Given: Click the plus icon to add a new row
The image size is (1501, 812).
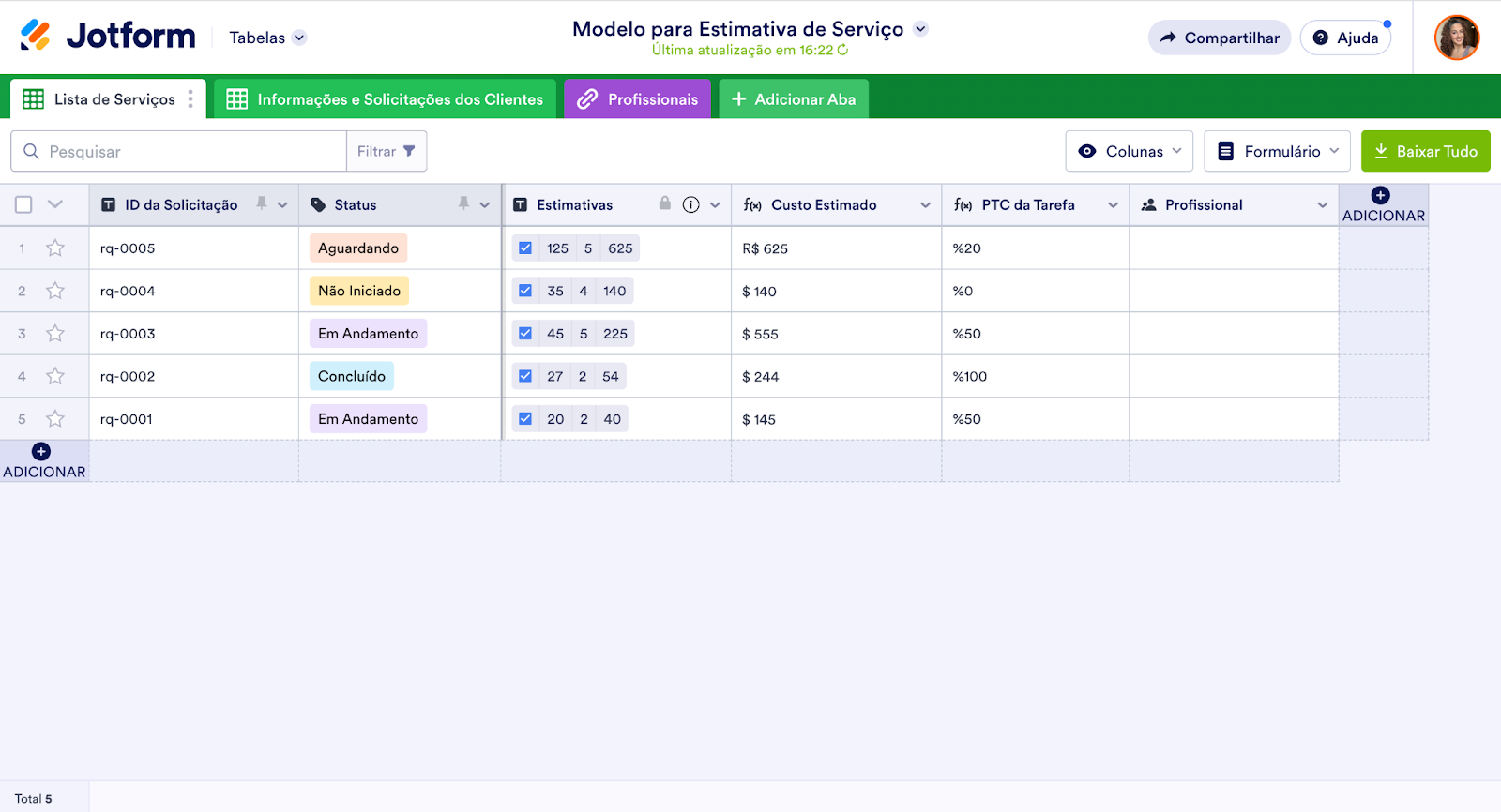Looking at the screenshot, I should [x=41, y=451].
